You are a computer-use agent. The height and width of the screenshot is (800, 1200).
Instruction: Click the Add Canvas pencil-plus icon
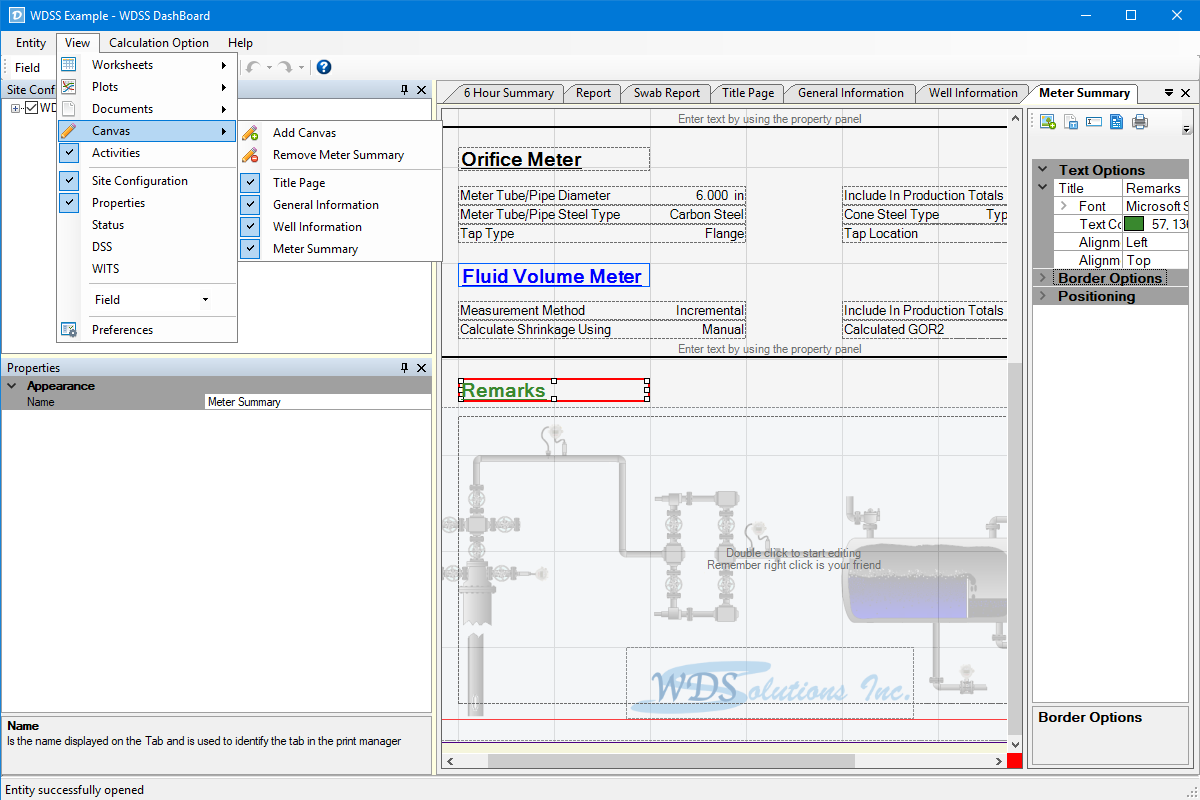click(x=250, y=133)
